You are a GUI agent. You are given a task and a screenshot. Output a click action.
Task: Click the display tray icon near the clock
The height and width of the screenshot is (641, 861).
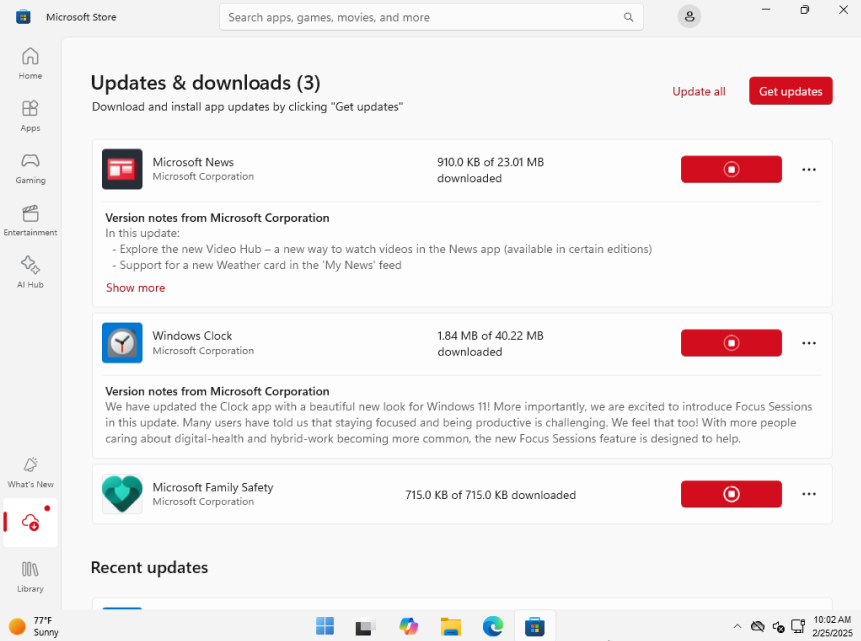(x=797, y=626)
